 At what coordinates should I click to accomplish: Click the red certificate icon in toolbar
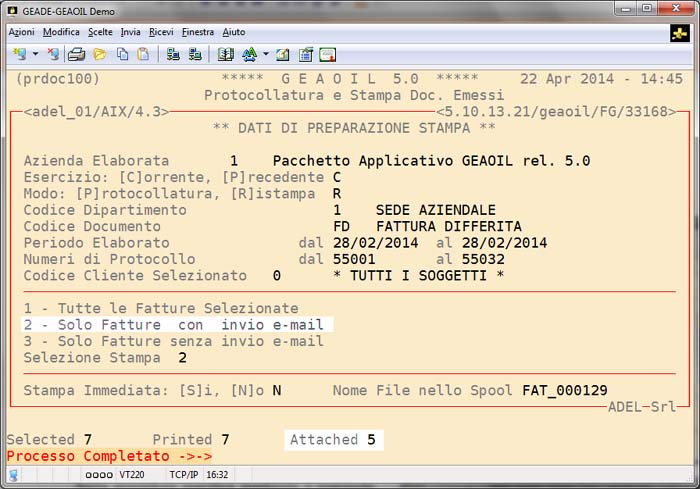point(327,54)
